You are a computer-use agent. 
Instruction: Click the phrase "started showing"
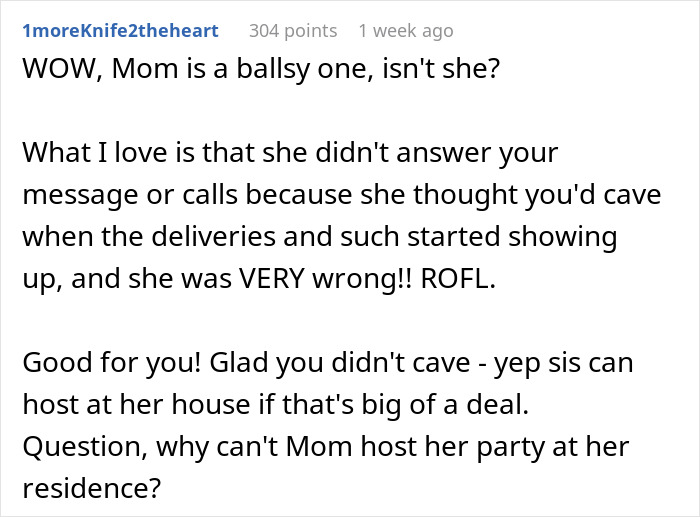tap(538, 238)
